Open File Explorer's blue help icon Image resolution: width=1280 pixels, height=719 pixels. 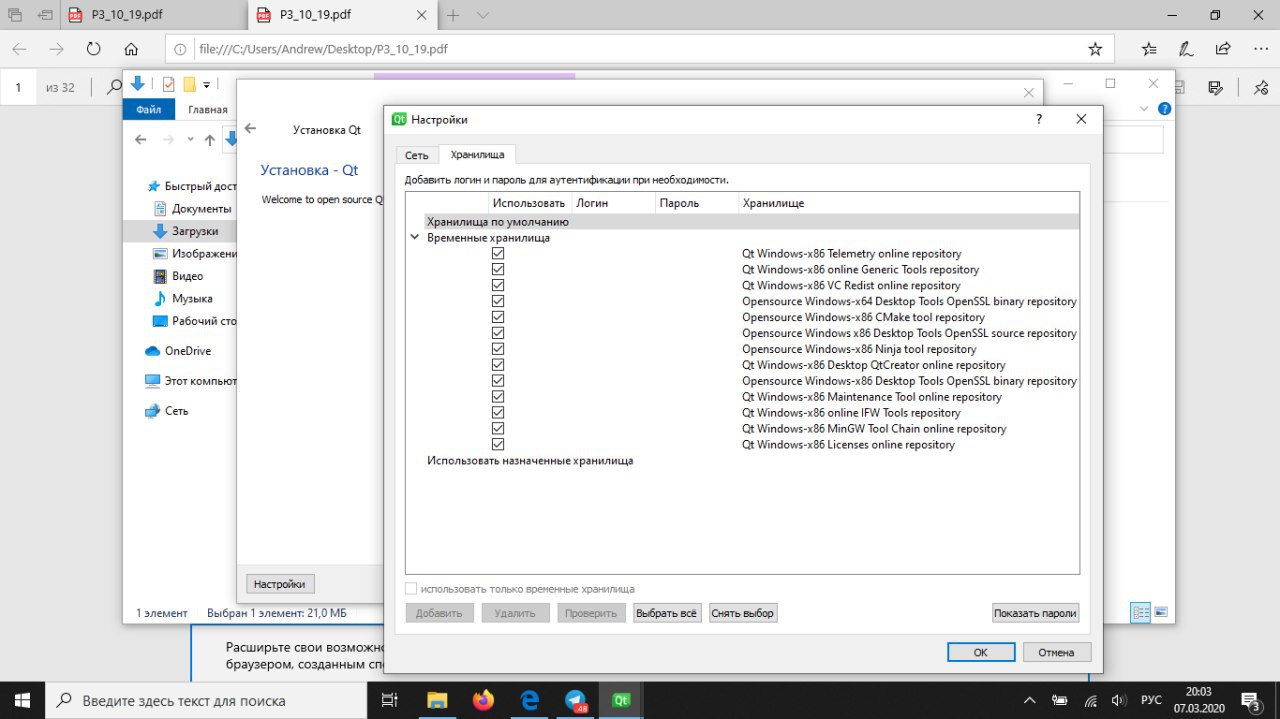pyautogui.click(x=1164, y=109)
